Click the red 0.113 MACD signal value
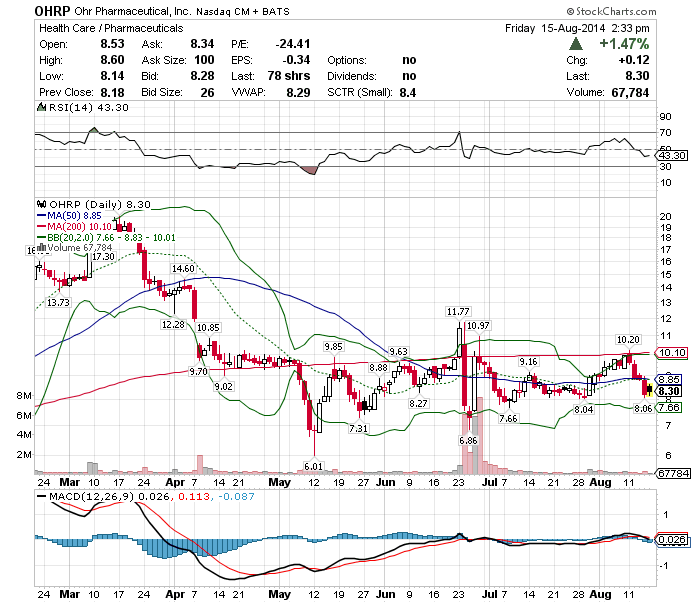Image resolution: width=700 pixels, height=603 pixels. point(194,496)
